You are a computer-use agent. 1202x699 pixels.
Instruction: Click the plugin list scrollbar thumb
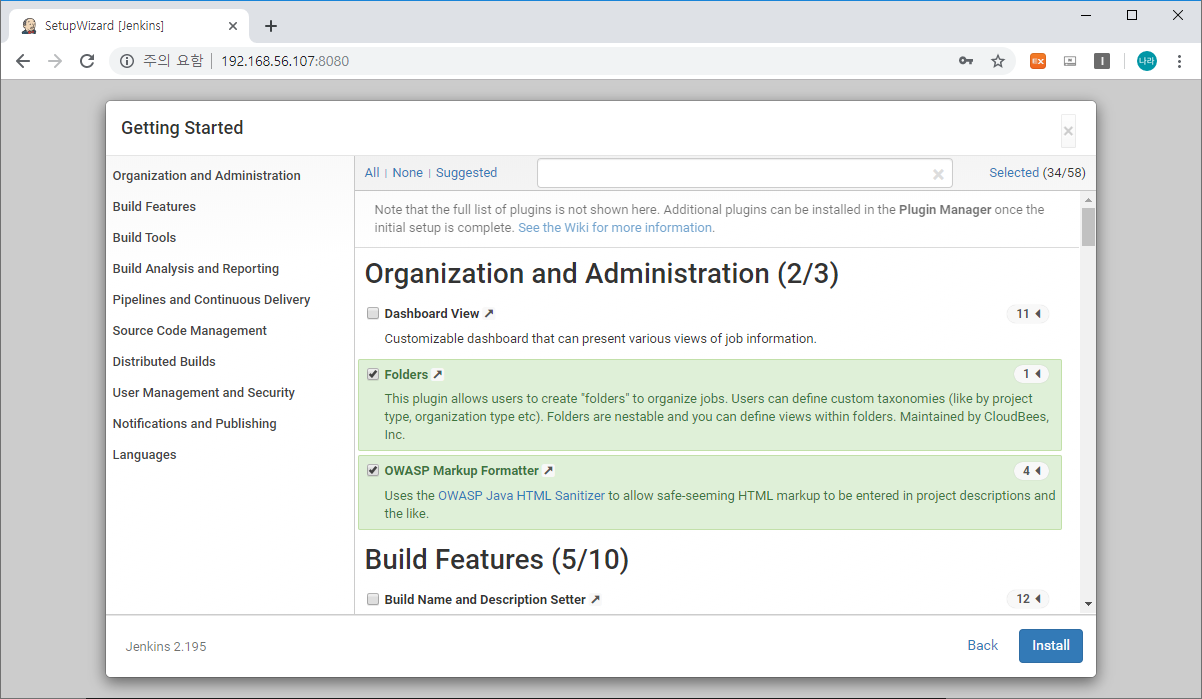pyautogui.click(x=1088, y=226)
